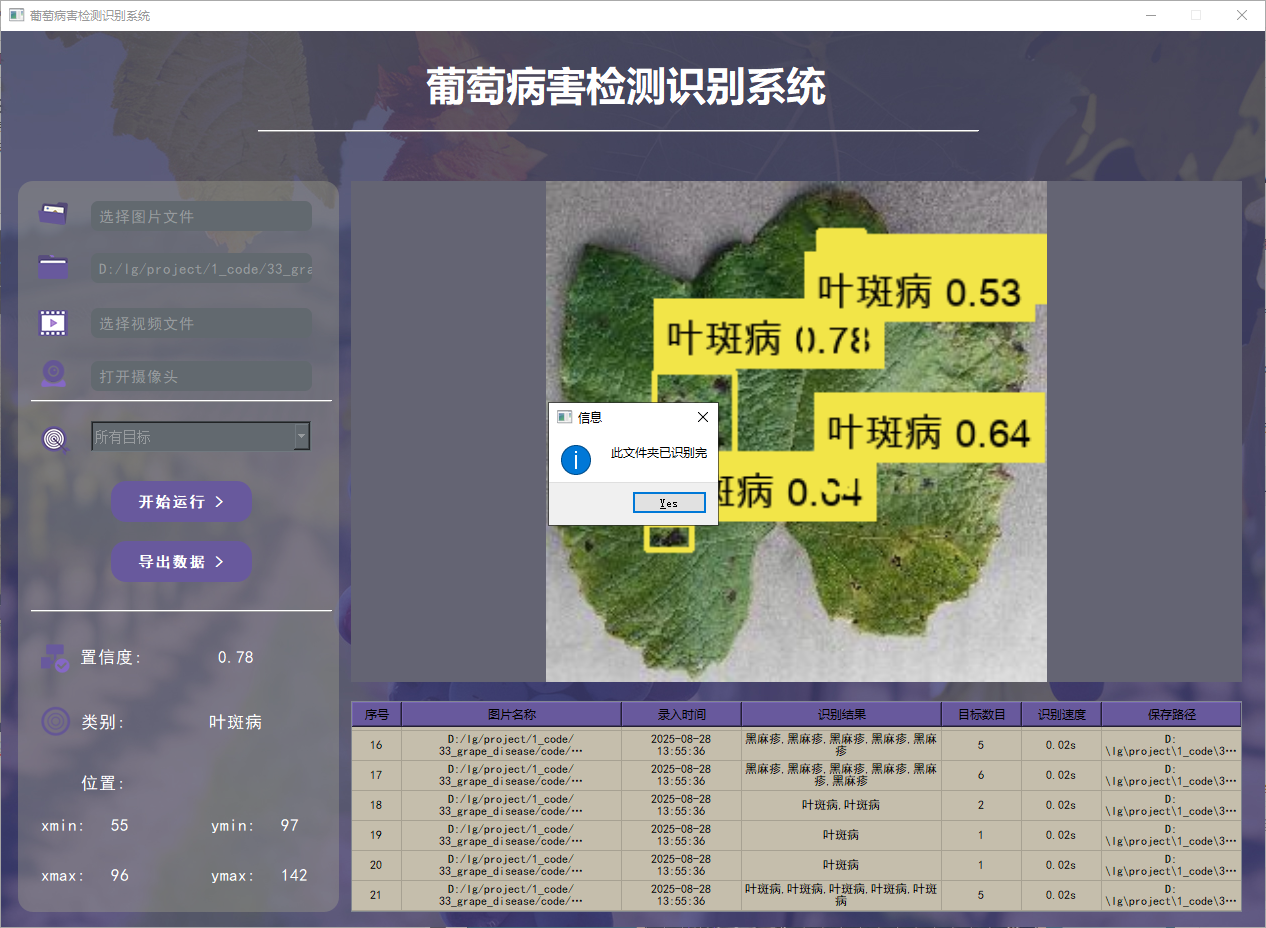Click the blue info icon in dialog
1266x928 pixels.
(x=576, y=460)
